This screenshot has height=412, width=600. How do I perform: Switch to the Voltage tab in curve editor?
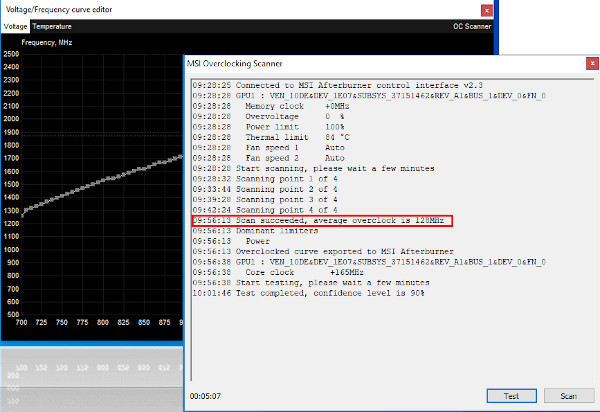click(15, 26)
